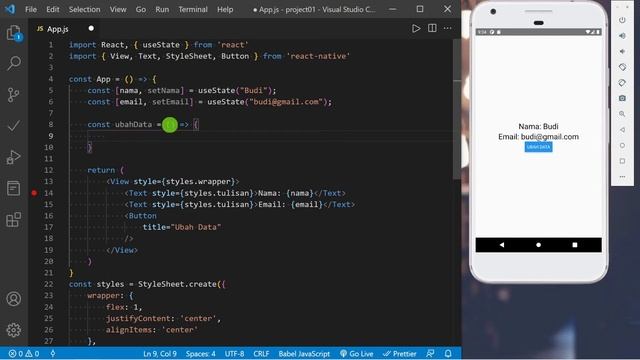Change line ending via CRLF
The height and width of the screenshot is (360, 640).
[261, 353]
